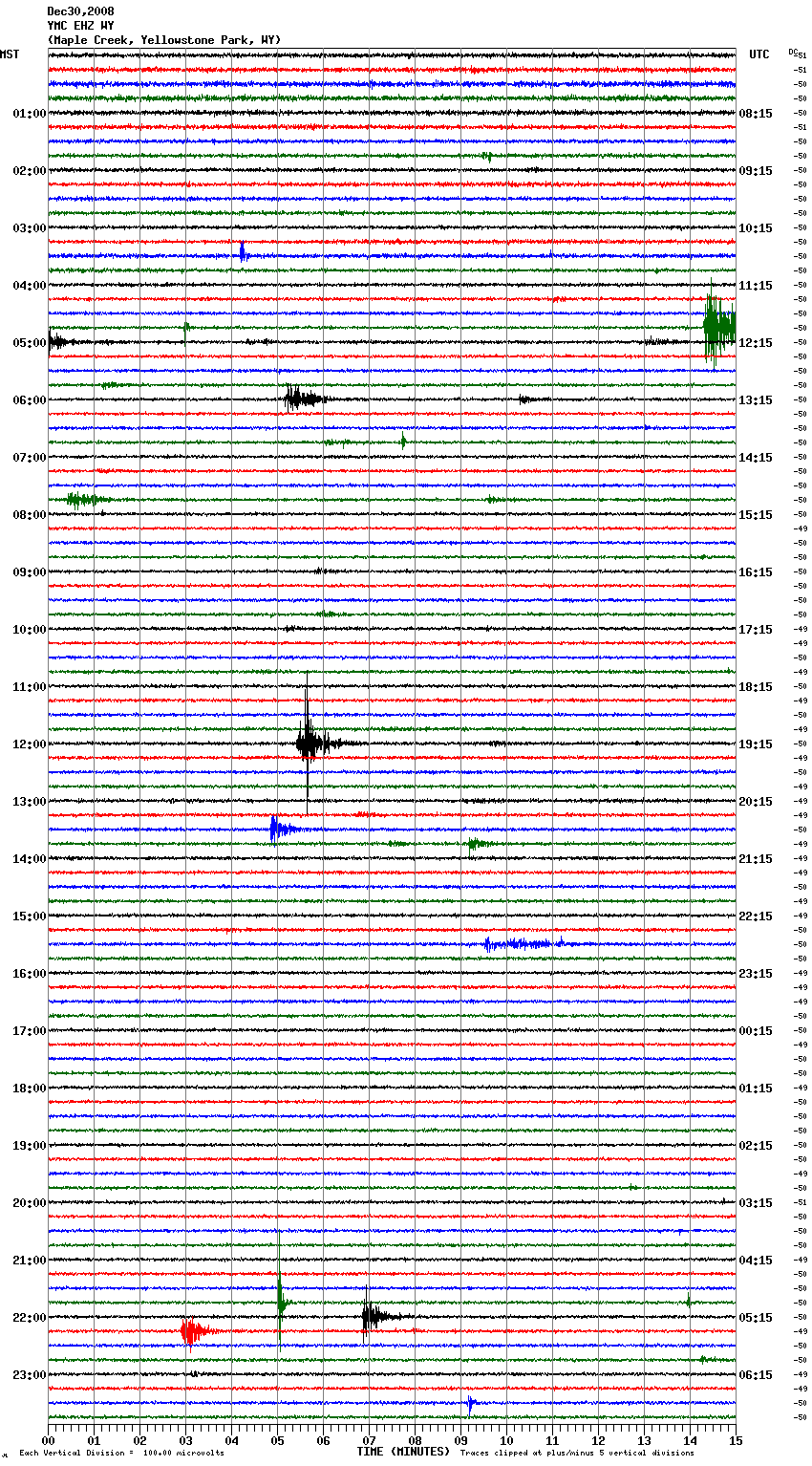This screenshot has height=1466, width=812.
Task: Click the 15:15 UTC time label
Action: (x=756, y=515)
